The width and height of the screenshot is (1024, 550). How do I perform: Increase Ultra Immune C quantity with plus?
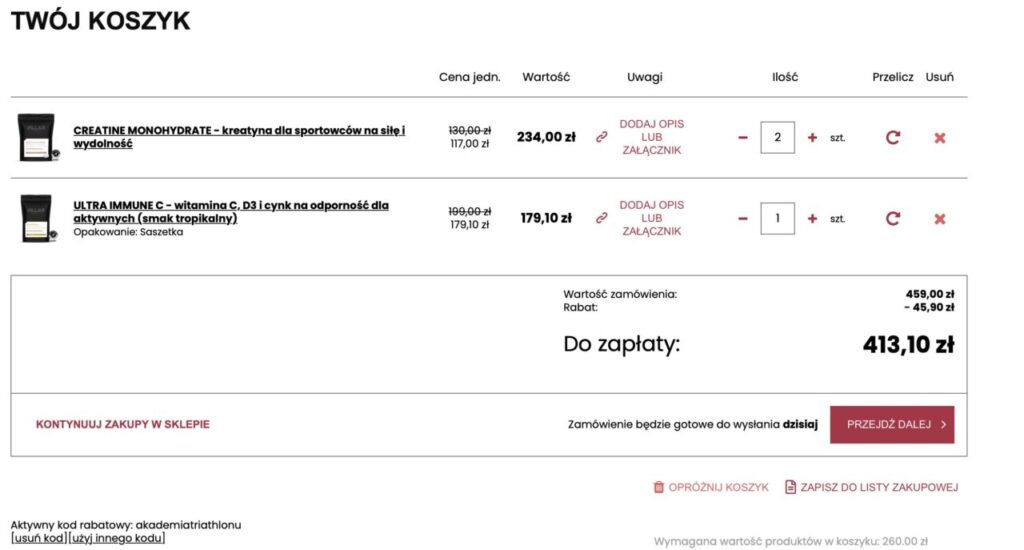(812, 218)
